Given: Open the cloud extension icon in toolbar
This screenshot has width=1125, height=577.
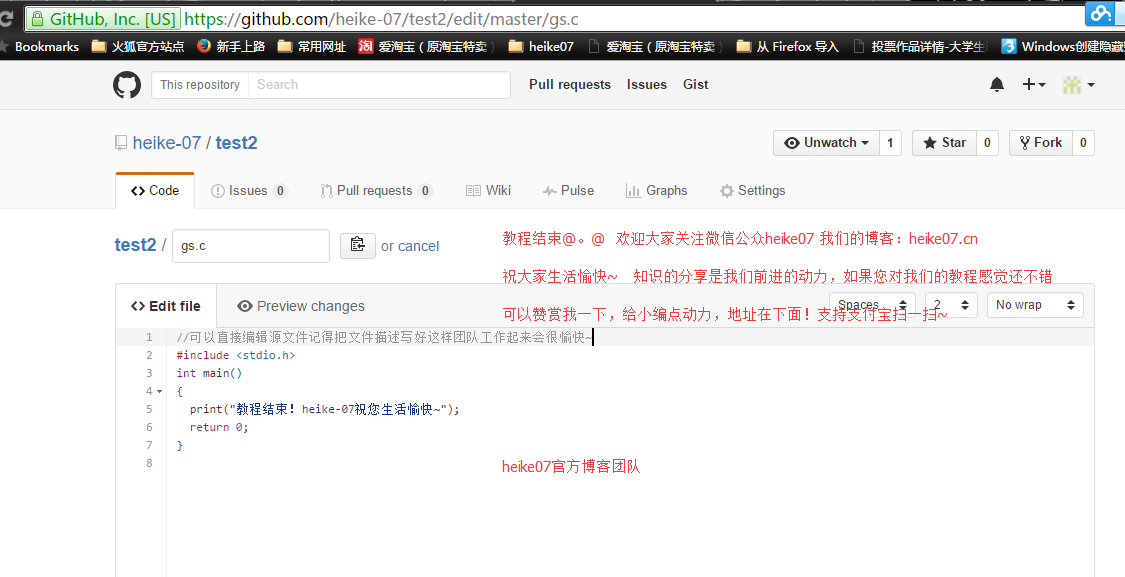Looking at the screenshot, I should 1100,14.
